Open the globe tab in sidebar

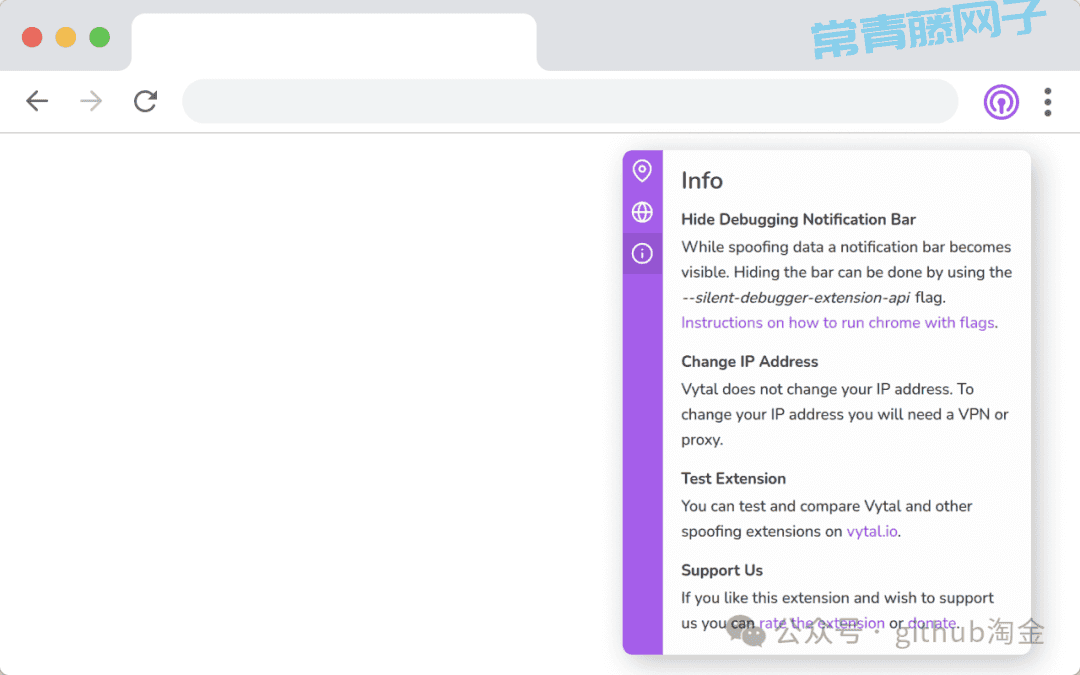pyautogui.click(x=642, y=212)
